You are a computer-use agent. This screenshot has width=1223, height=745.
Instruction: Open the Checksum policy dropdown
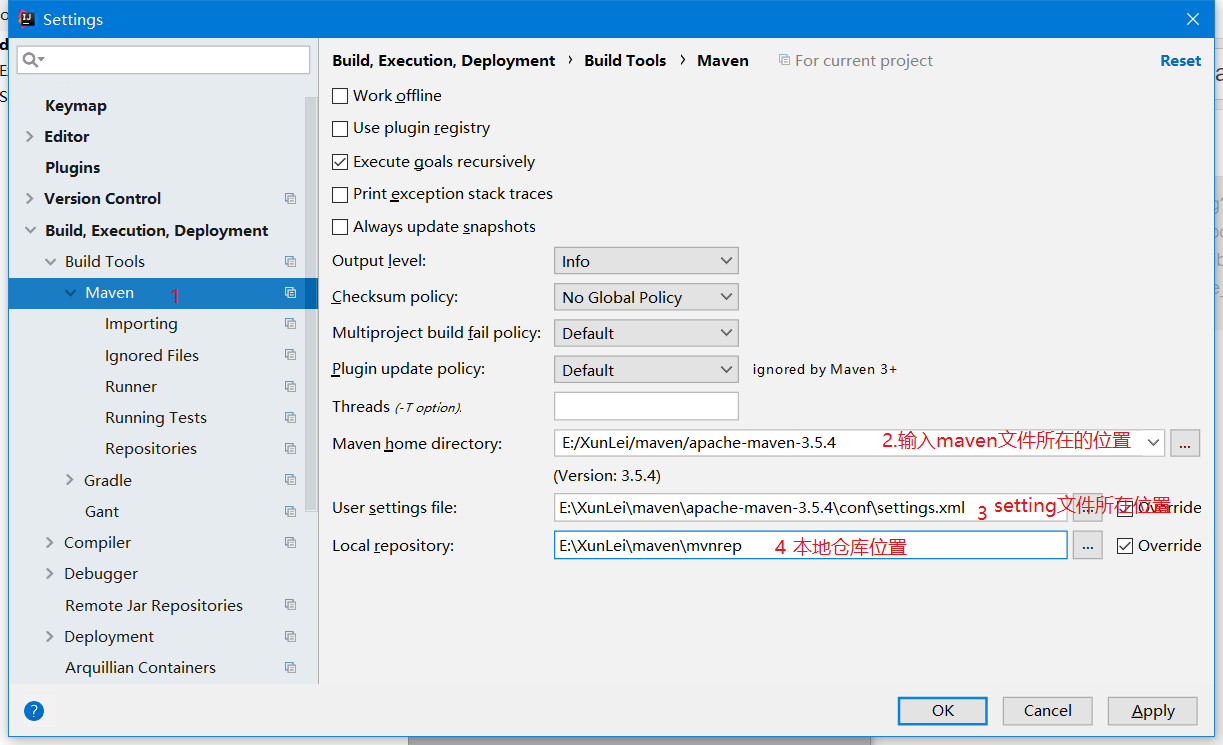tap(646, 297)
